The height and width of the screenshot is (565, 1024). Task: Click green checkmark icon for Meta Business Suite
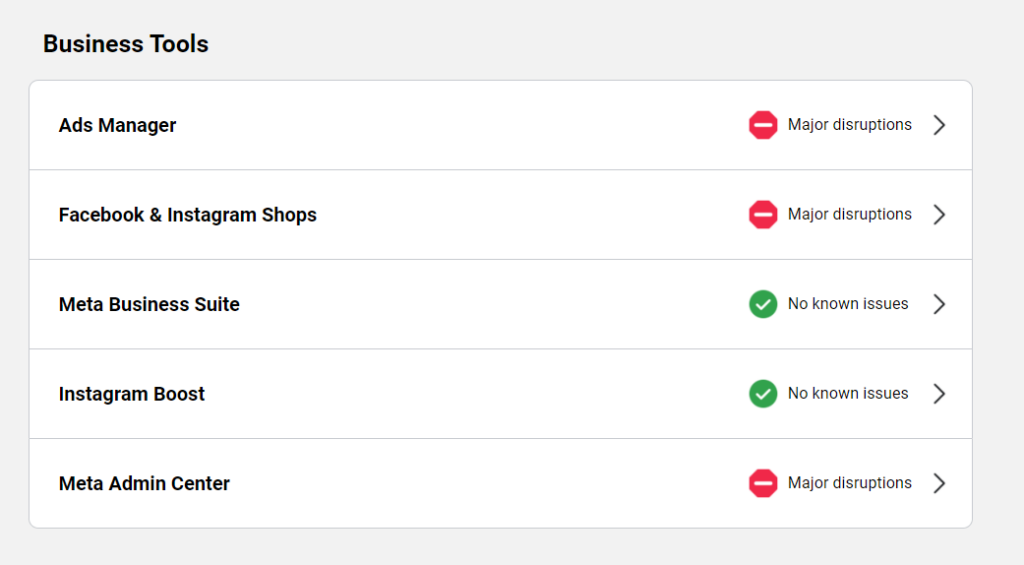click(x=763, y=304)
